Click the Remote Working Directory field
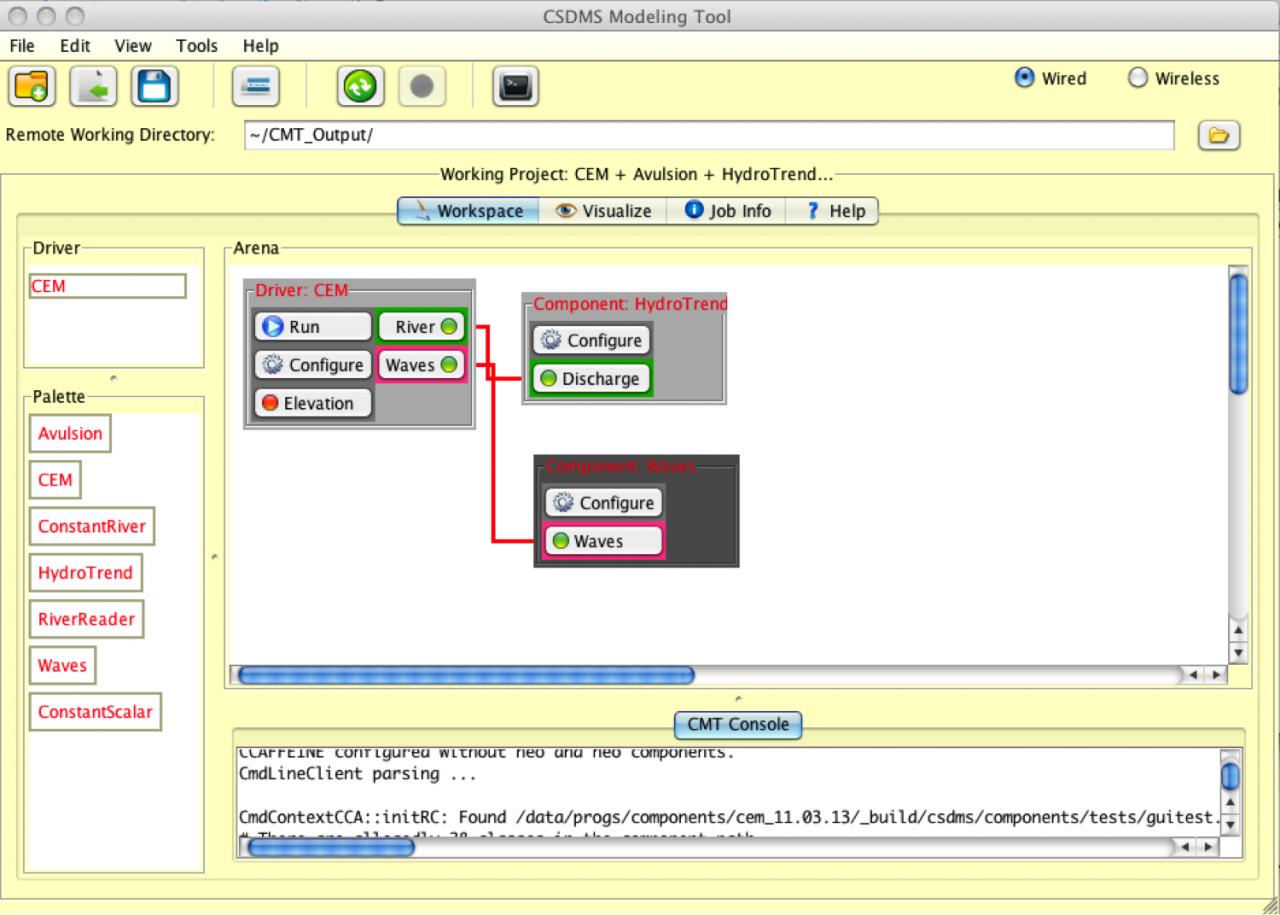This screenshot has width=1280, height=915. point(709,135)
